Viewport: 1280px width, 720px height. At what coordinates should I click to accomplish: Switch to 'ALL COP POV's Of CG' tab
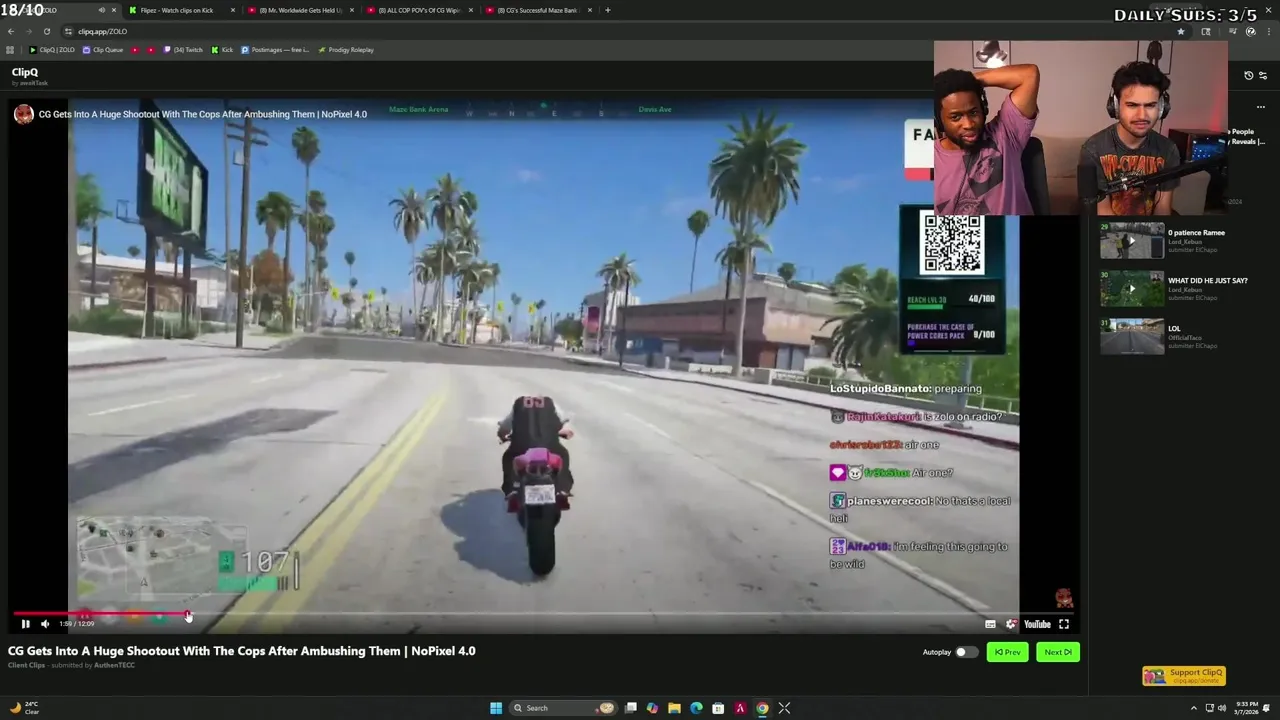419,10
